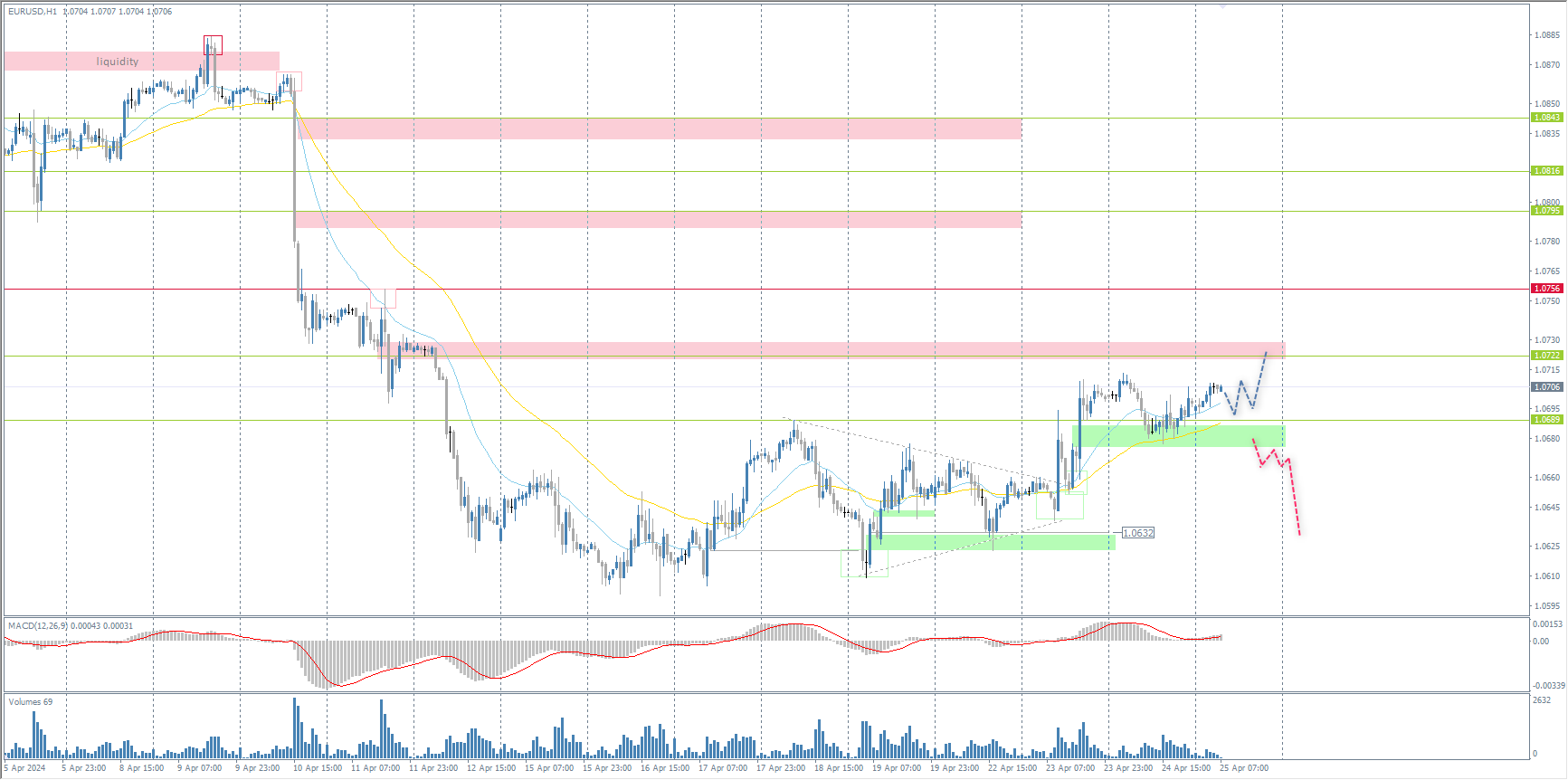Select the green support zone below the 1.0689 line
Image resolution: width=1568 pixels, height=780 pixels.
coord(1178,436)
